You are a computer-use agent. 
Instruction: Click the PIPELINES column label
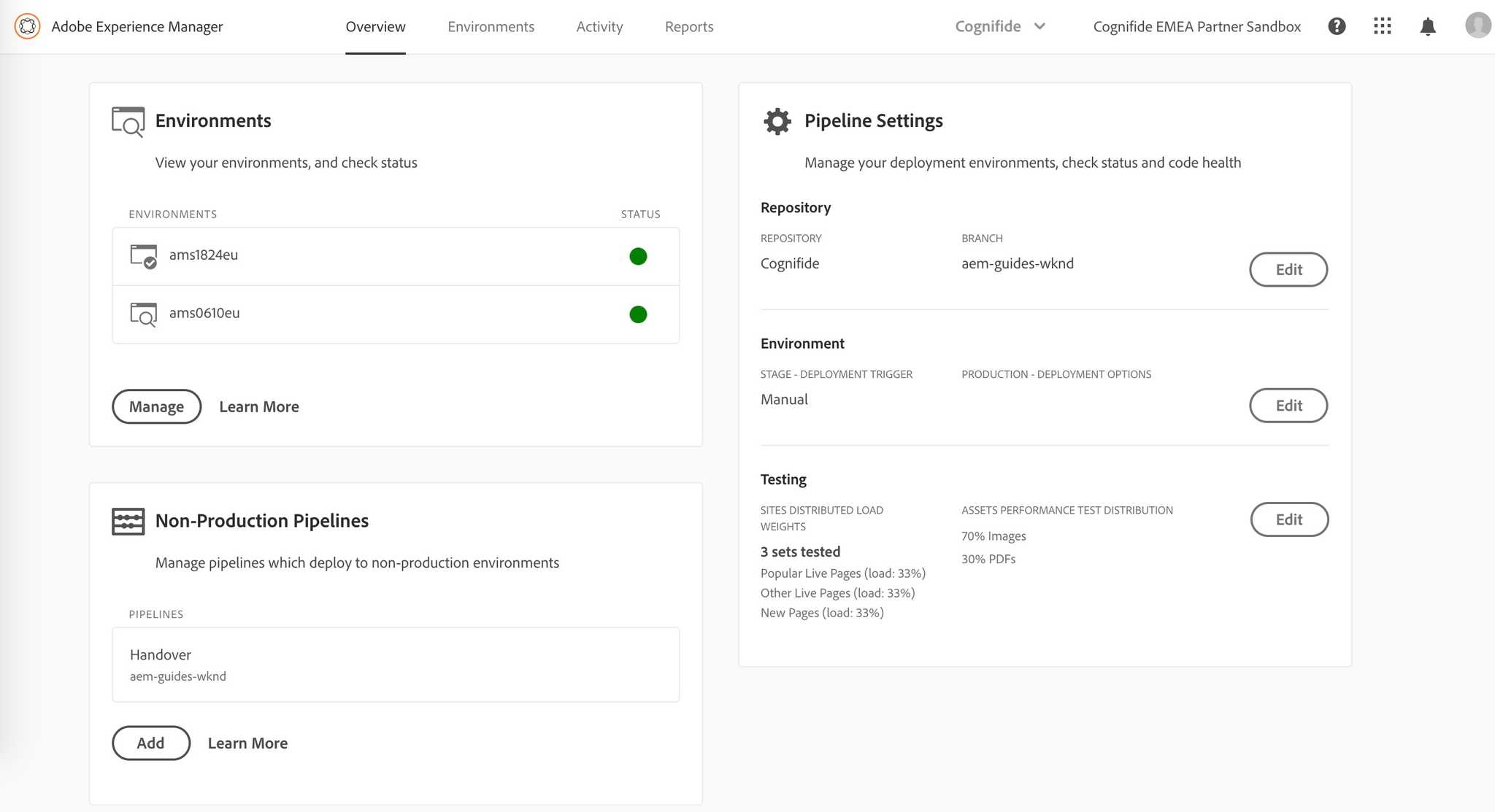coord(156,614)
